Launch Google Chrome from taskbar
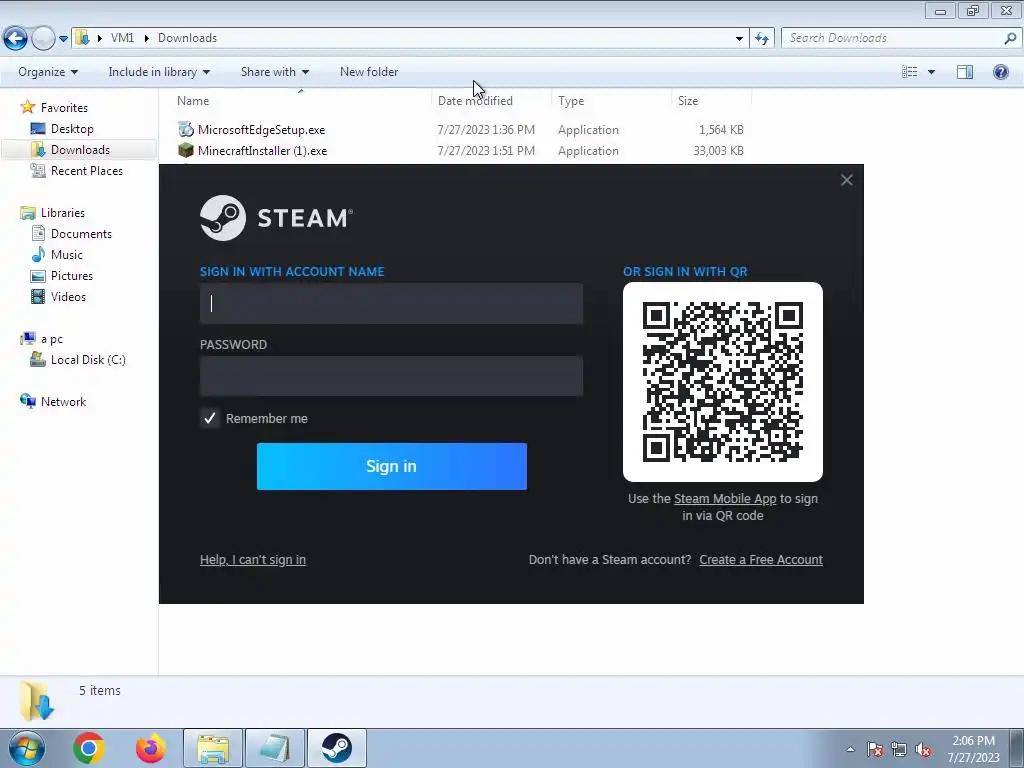 (89, 748)
